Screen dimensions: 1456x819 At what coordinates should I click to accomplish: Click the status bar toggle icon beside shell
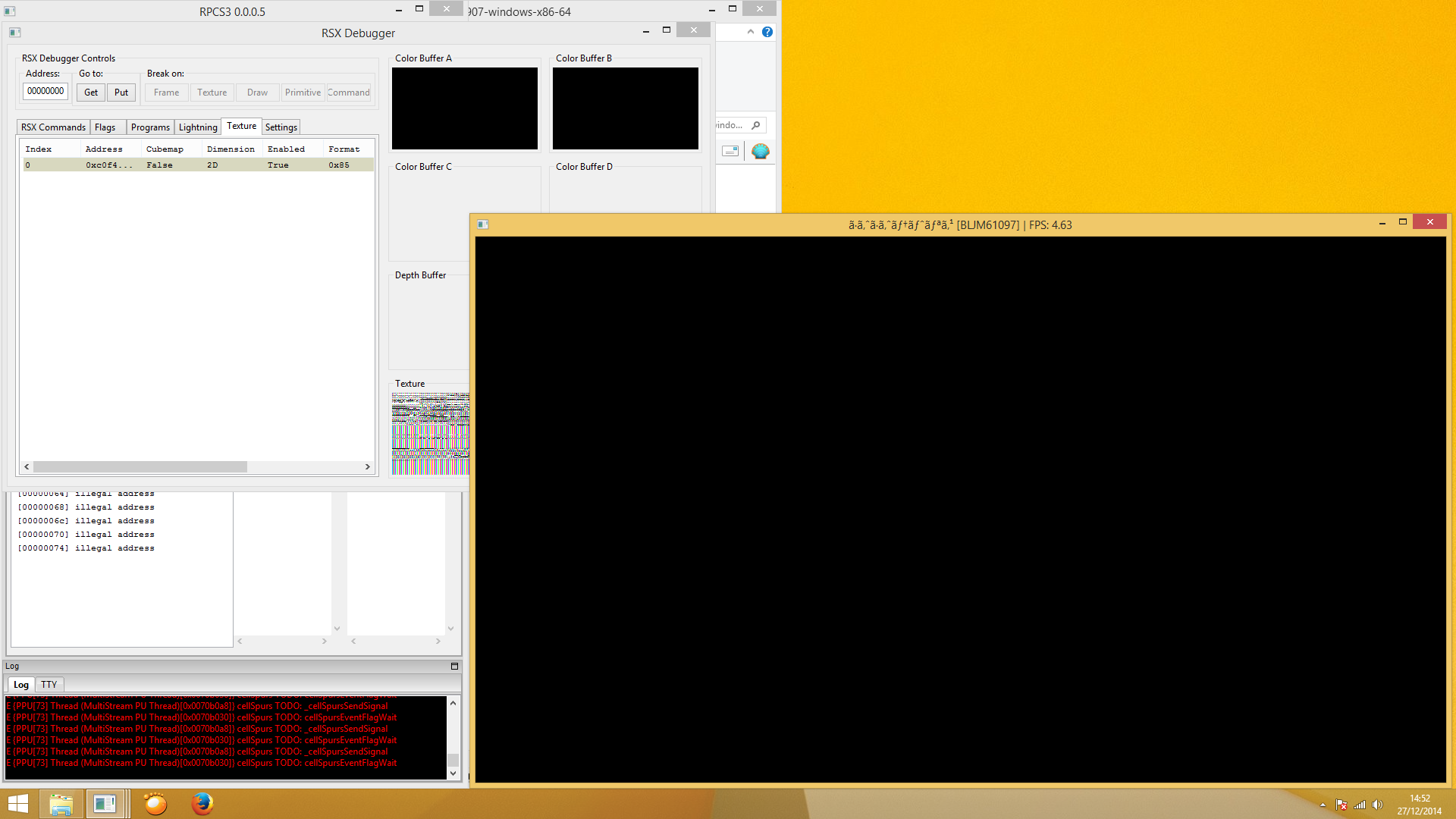point(730,151)
